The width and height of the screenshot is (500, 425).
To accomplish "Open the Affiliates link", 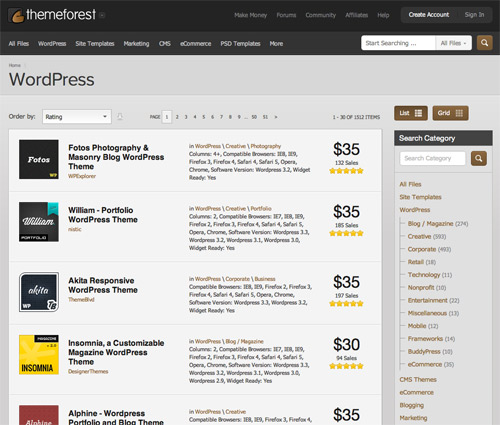I will click(356, 15).
